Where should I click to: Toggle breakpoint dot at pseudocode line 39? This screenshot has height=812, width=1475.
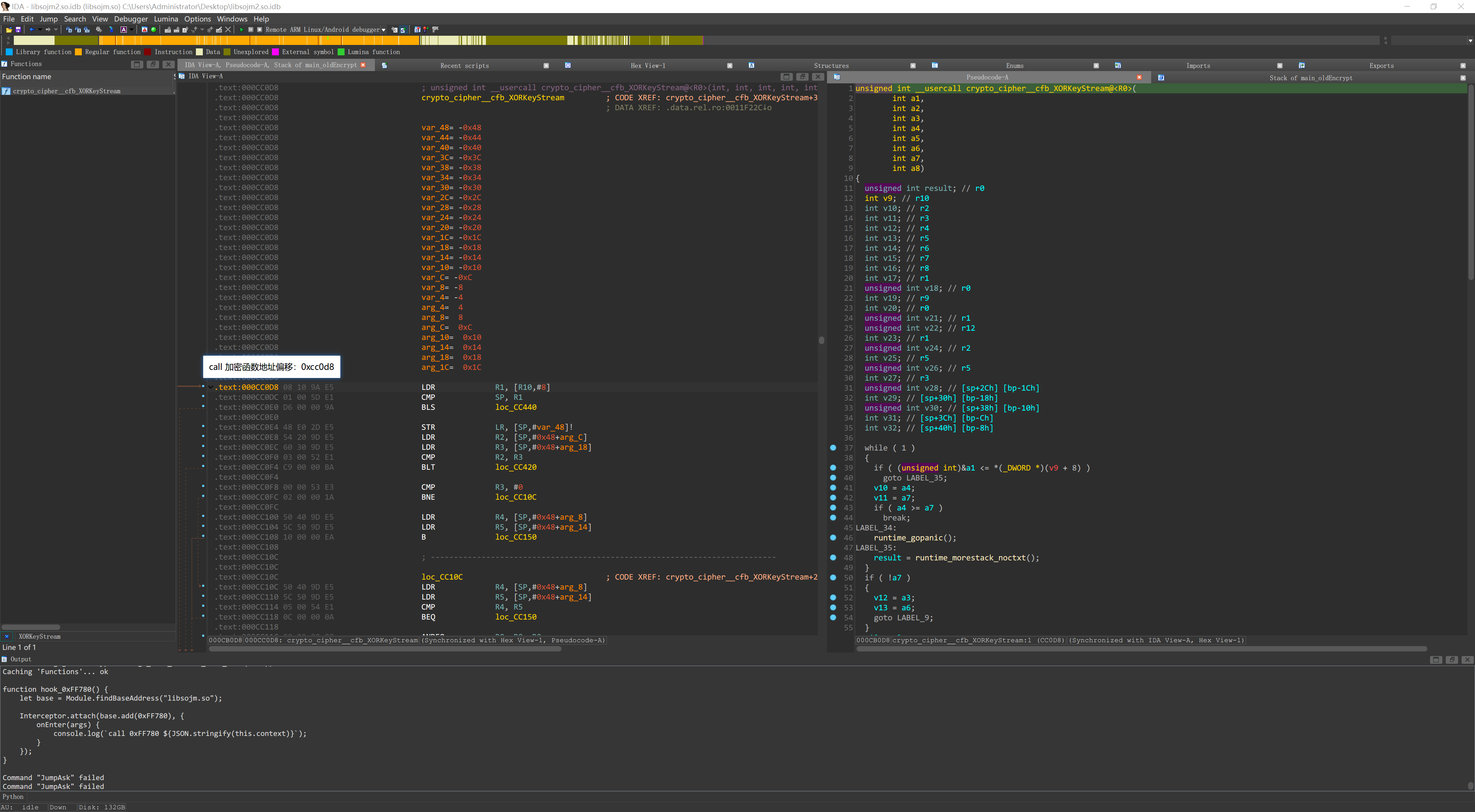click(x=833, y=468)
